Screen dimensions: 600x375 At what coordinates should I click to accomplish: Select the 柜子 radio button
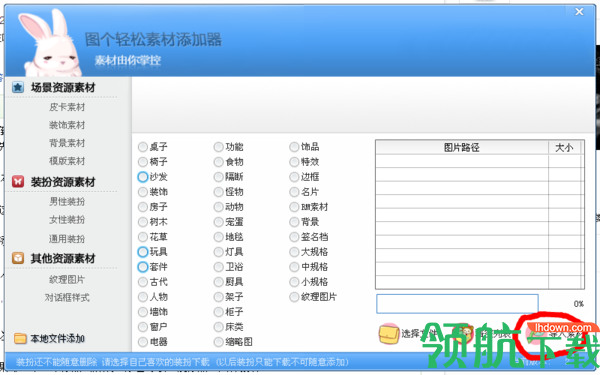(218, 312)
